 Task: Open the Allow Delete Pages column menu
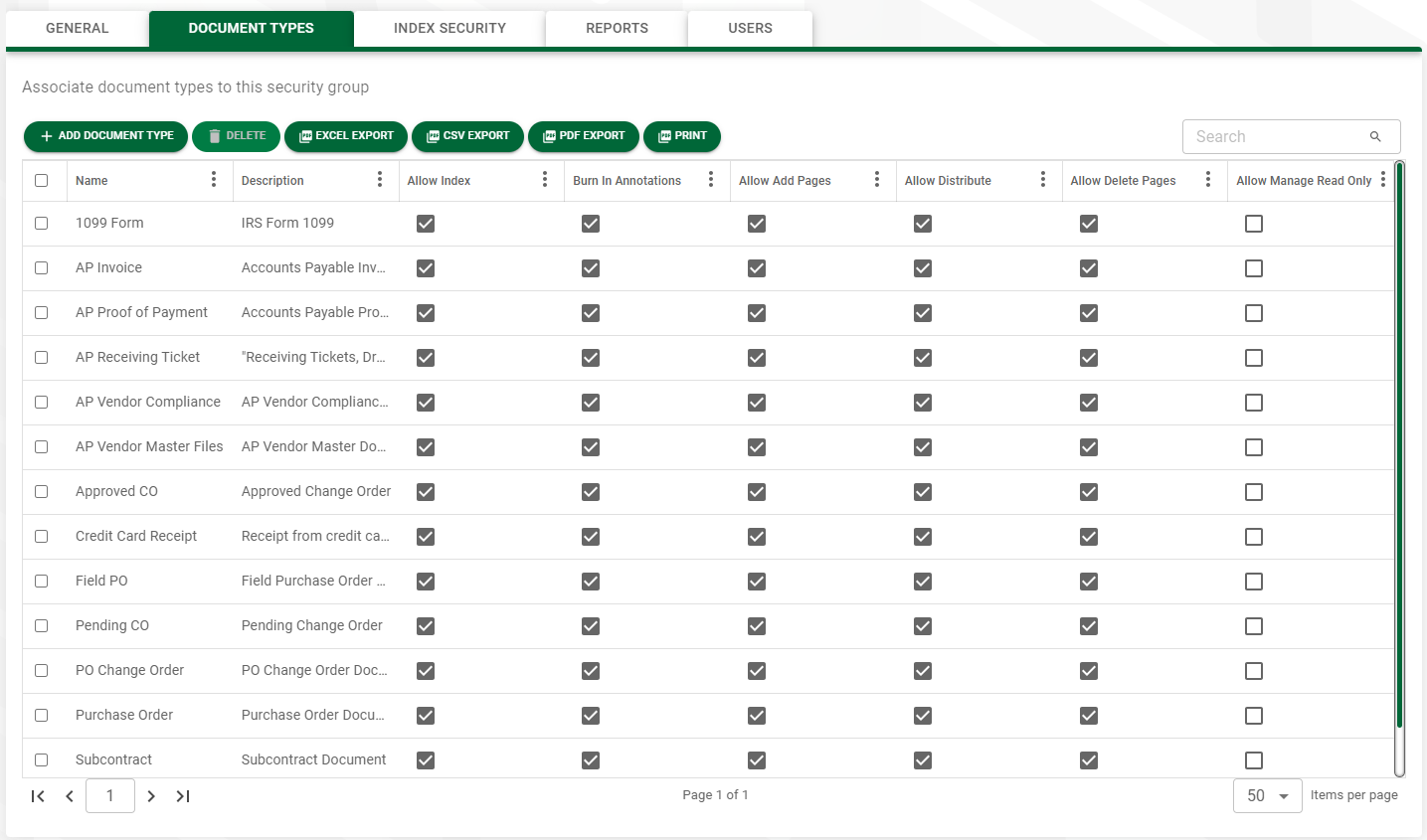pyautogui.click(x=1208, y=180)
